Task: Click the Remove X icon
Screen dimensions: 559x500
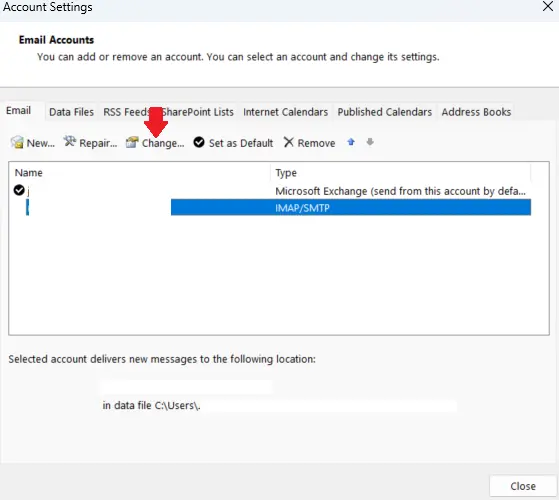Action: pyautogui.click(x=288, y=142)
